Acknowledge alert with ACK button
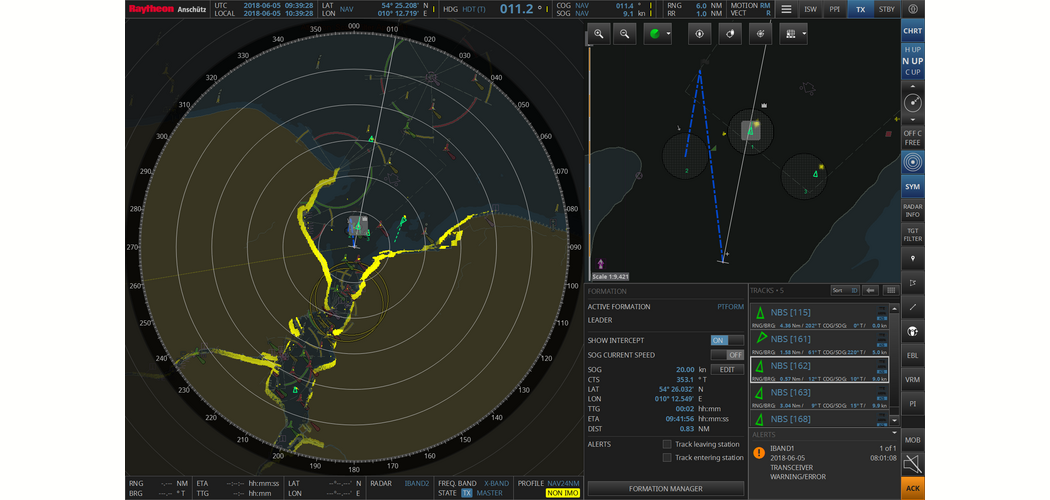This screenshot has width=1050, height=500. 913,489
